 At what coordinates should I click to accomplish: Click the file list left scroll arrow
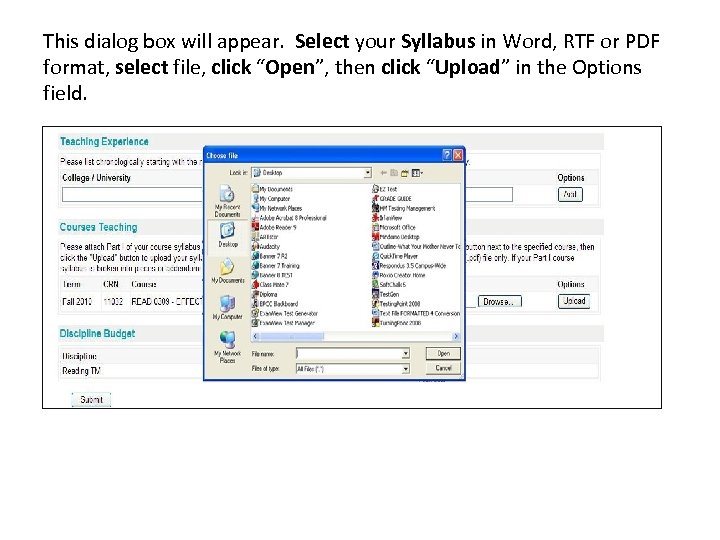click(x=255, y=337)
